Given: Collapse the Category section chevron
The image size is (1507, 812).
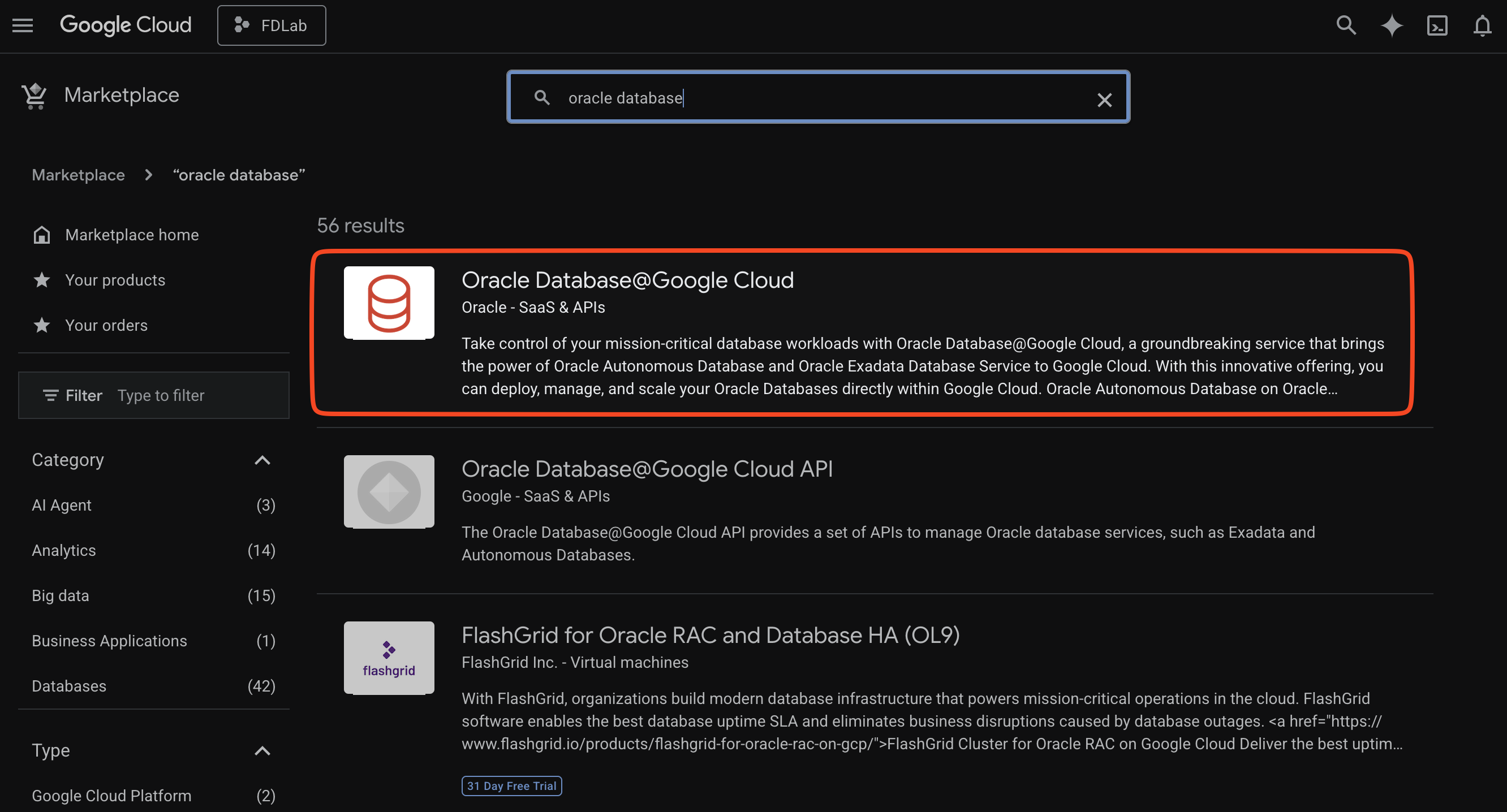Looking at the screenshot, I should (x=262, y=460).
